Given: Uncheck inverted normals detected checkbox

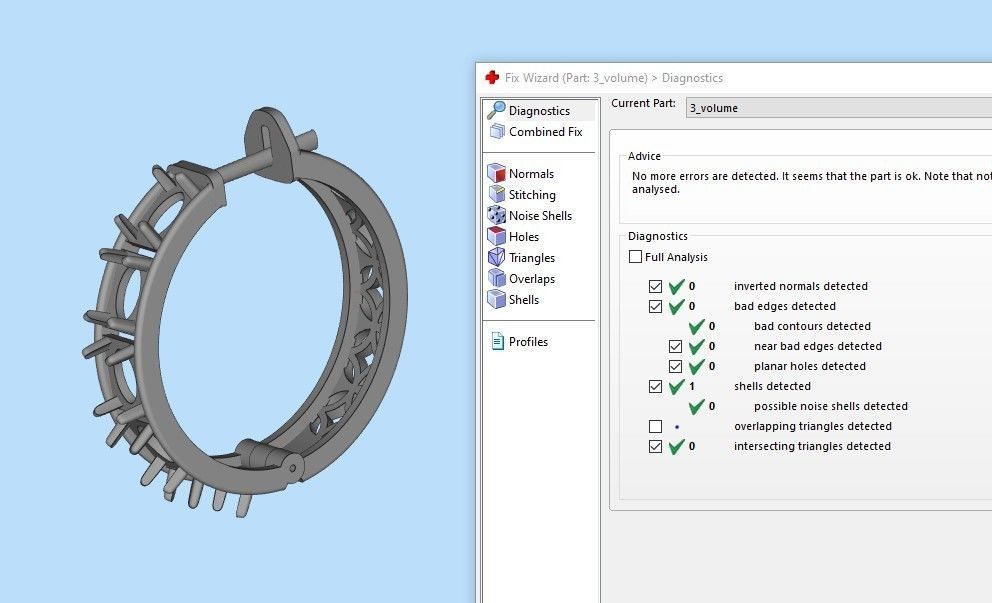Looking at the screenshot, I should pyautogui.click(x=655, y=286).
